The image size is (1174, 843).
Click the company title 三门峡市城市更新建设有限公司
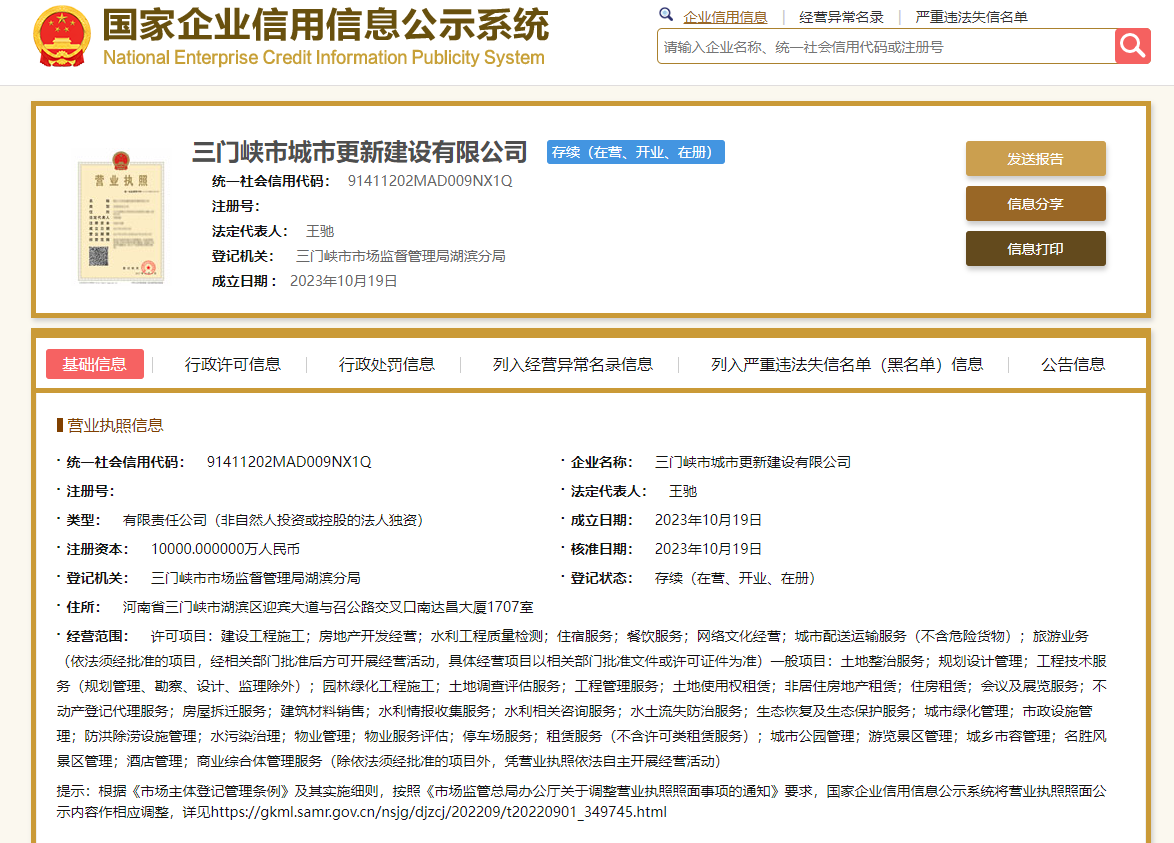click(360, 152)
